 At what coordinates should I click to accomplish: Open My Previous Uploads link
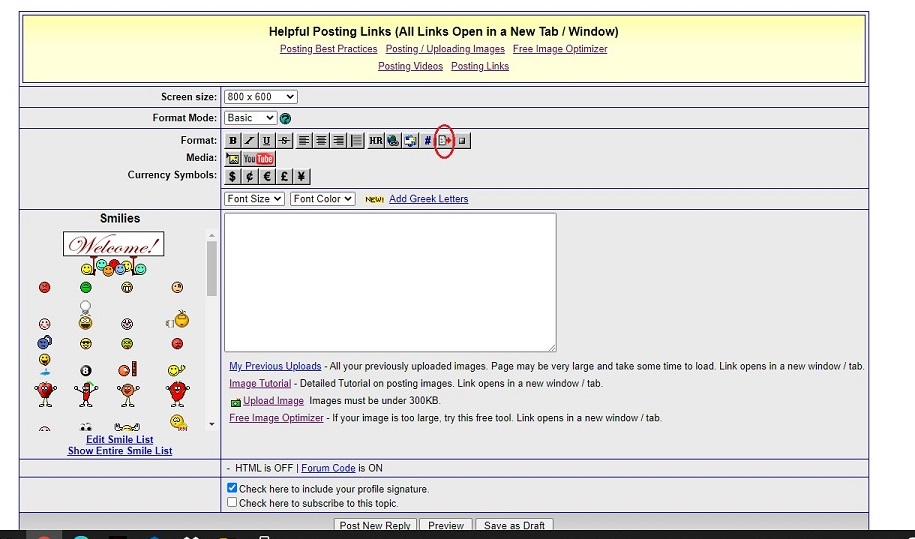[275, 366]
